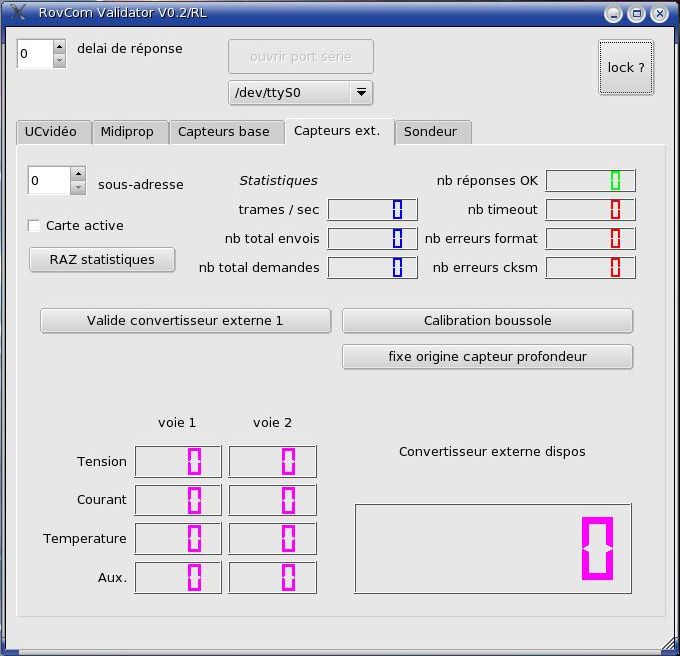The width and height of the screenshot is (680, 656).
Task: Select the Sondeur tab
Action: [433, 132]
